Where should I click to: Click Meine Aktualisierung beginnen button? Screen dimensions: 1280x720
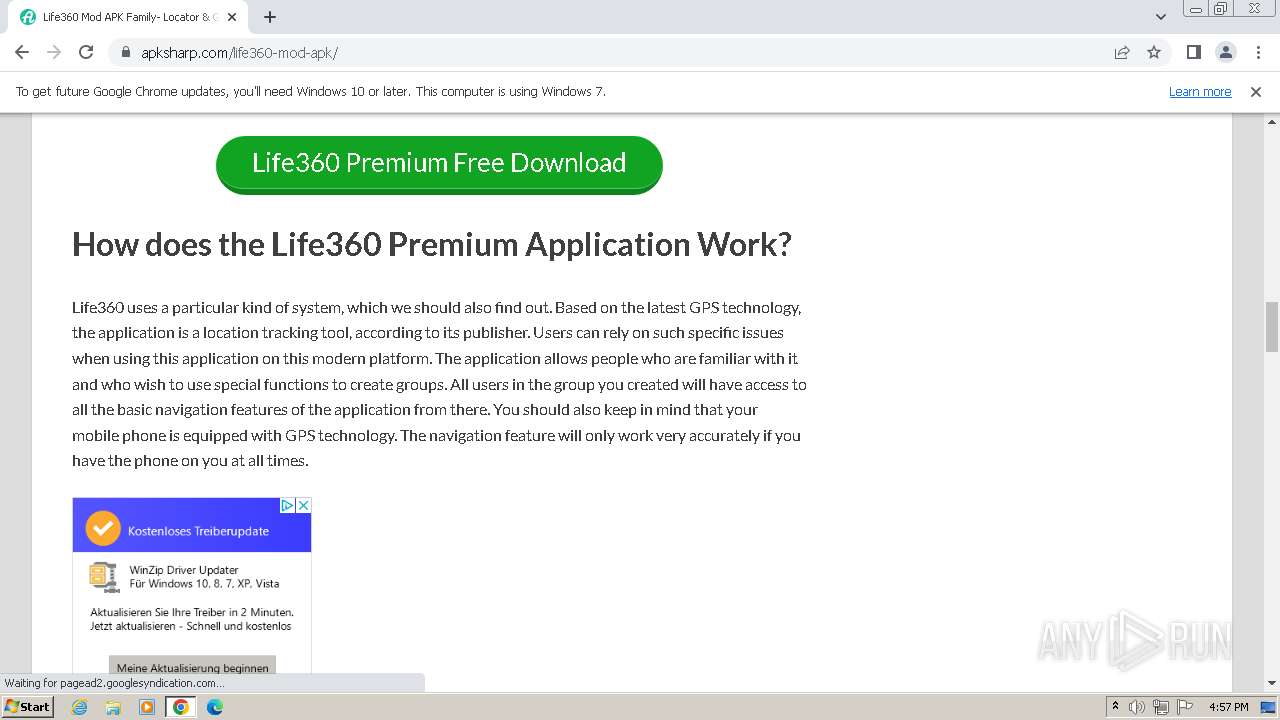(x=192, y=667)
